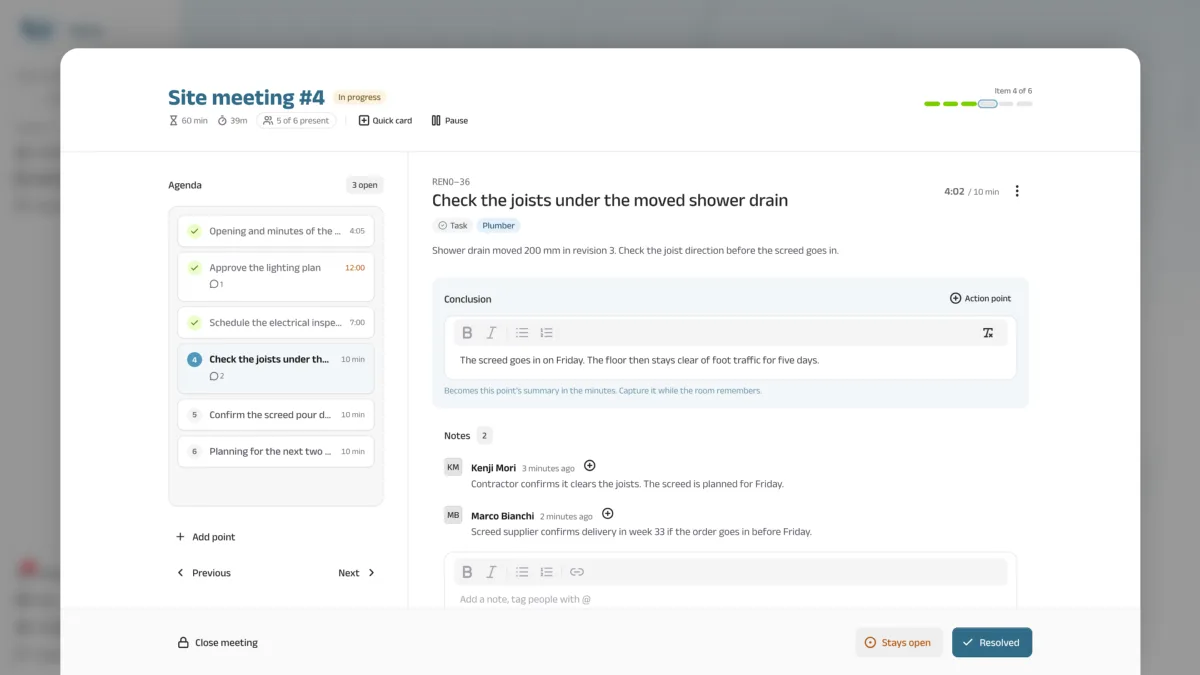
Task: Insert bullet list in the note editor
Action: point(522,572)
